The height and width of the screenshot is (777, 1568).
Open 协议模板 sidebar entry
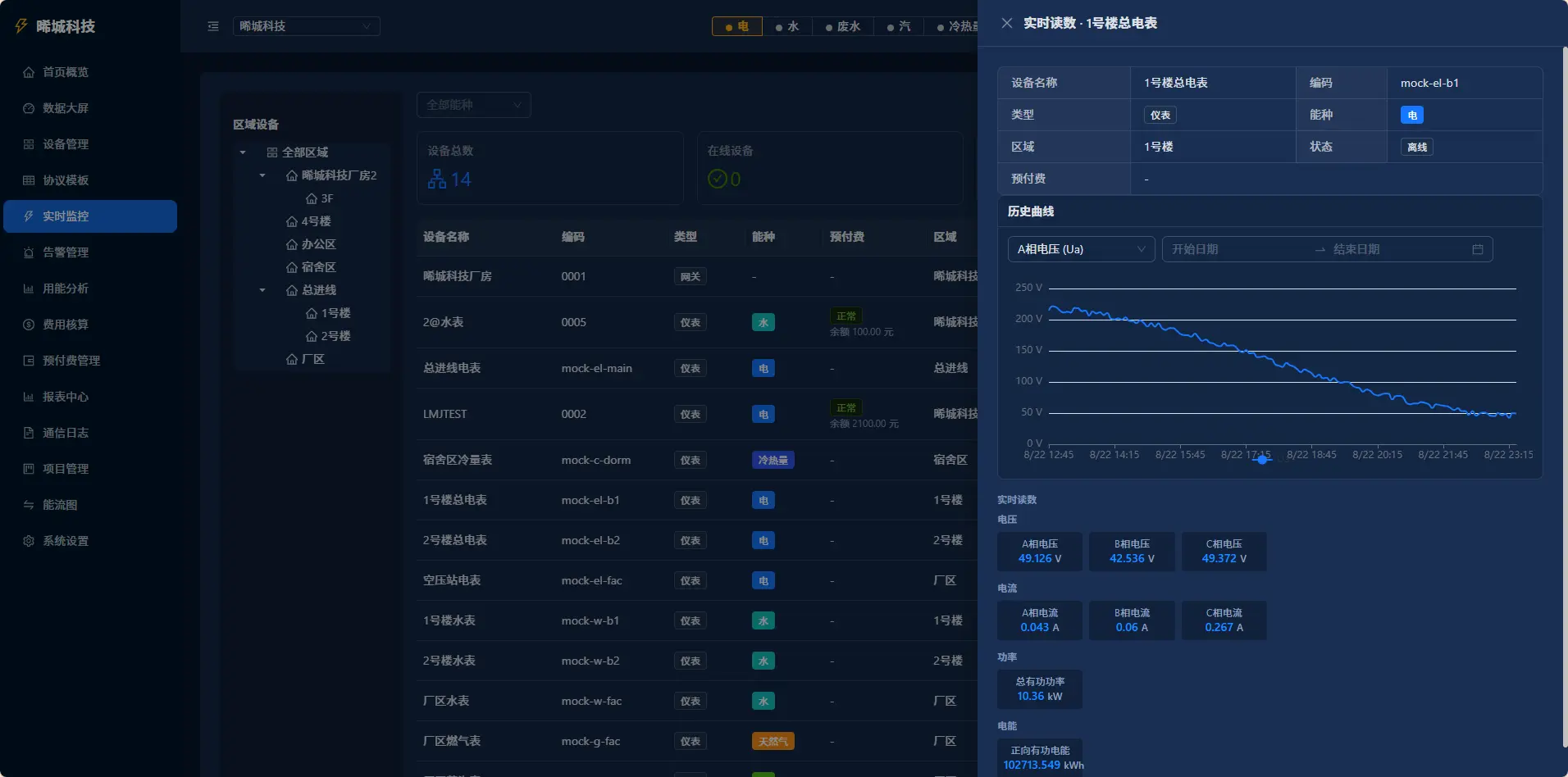pyautogui.click(x=90, y=180)
